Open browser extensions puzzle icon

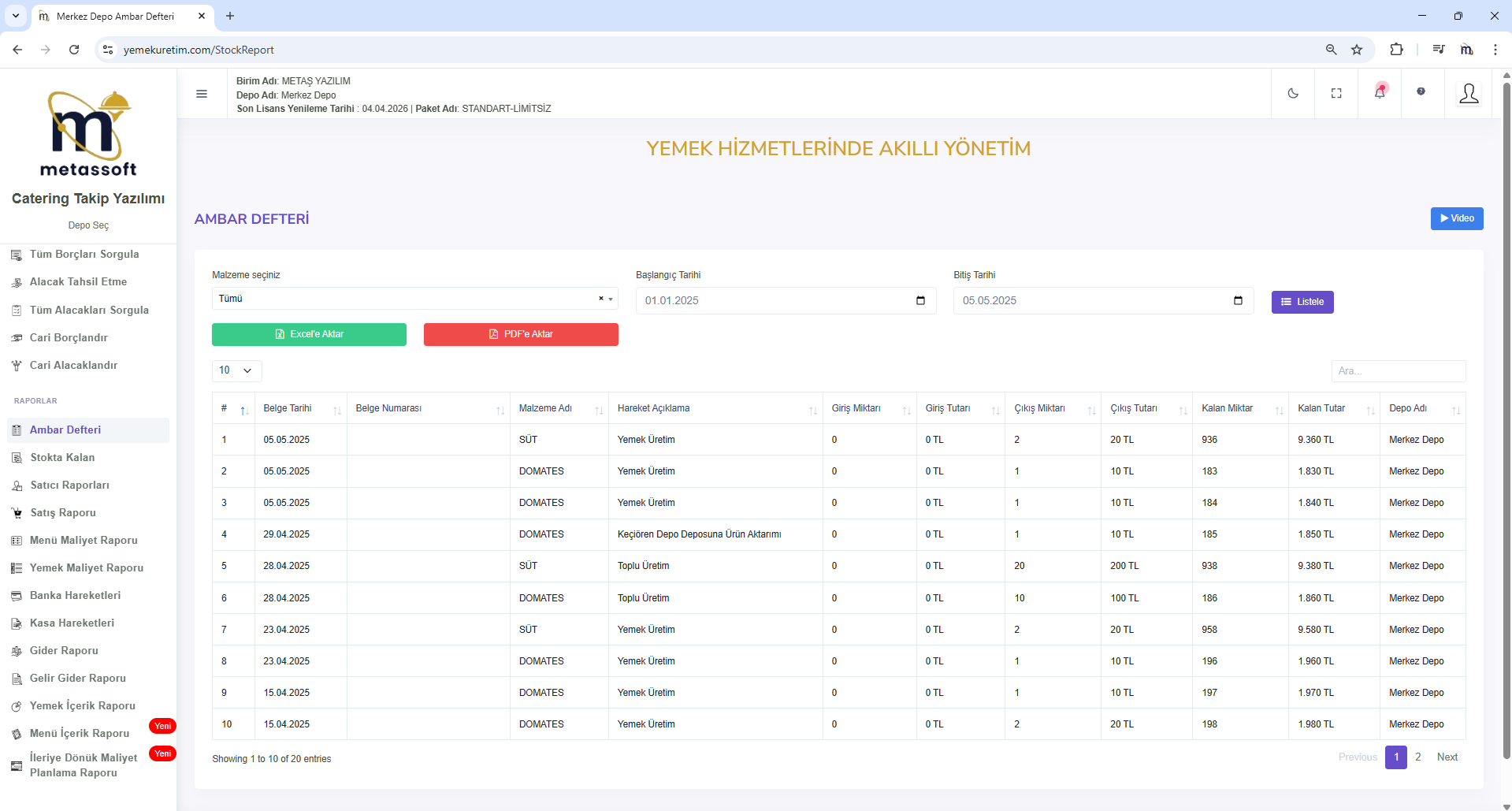point(1396,49)
